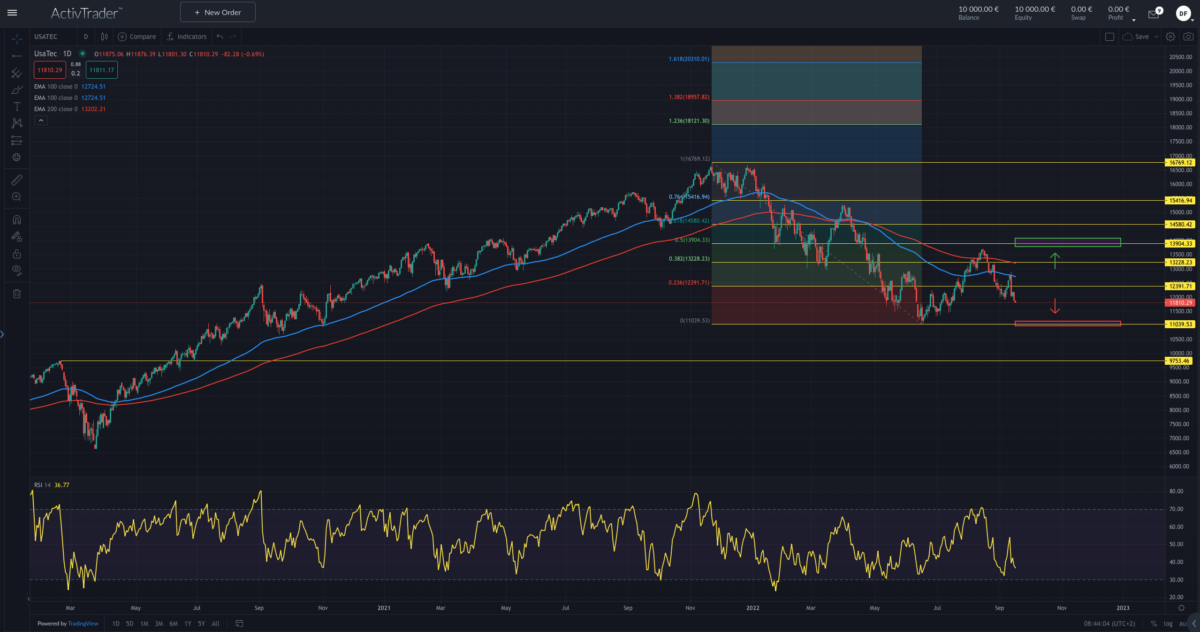Click the UsaTec 1D chart title
The width and height of the screenshot is (1200, 632).
click(x=52, y=53)
